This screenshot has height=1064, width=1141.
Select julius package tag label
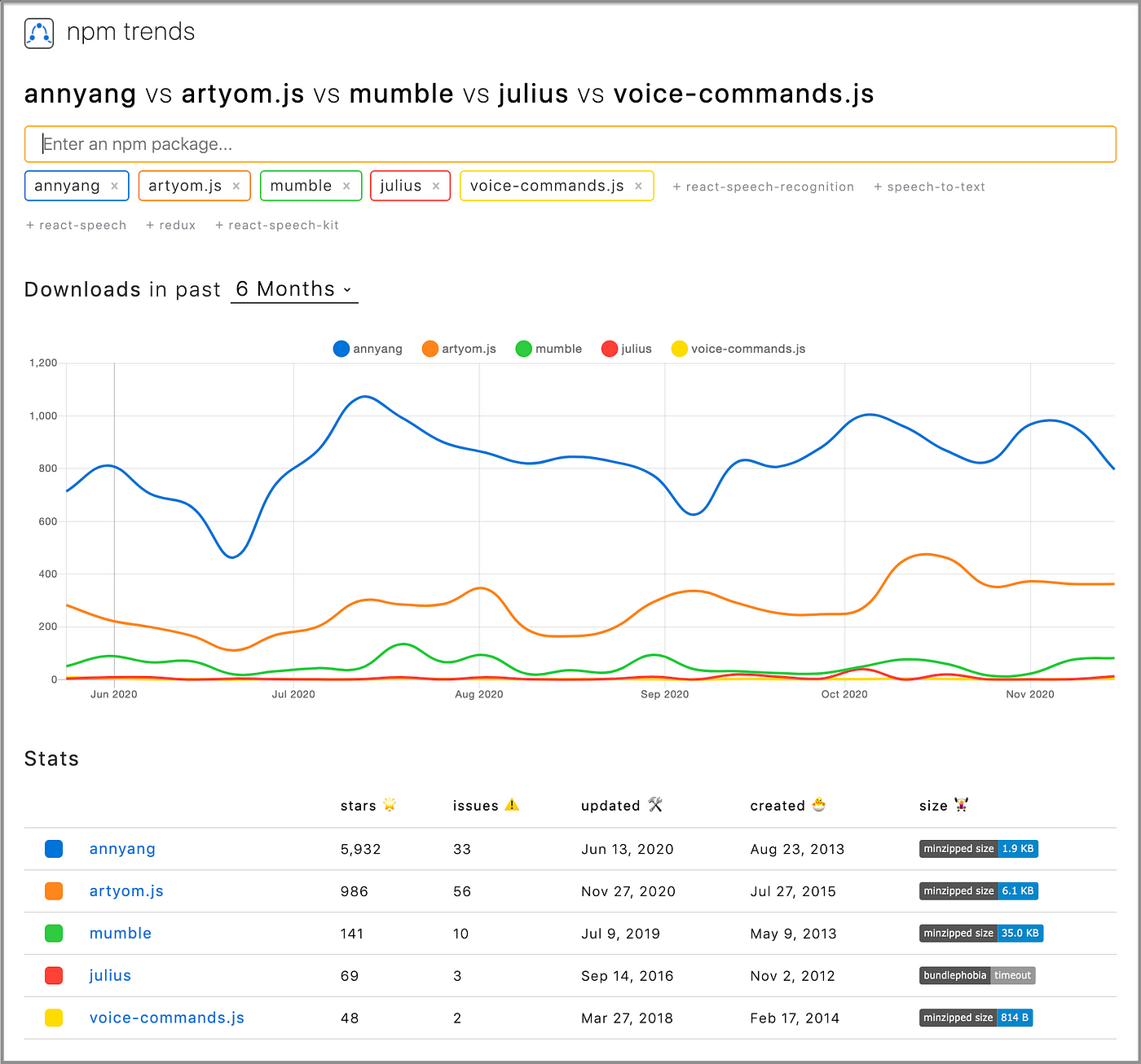pos(400,187)
